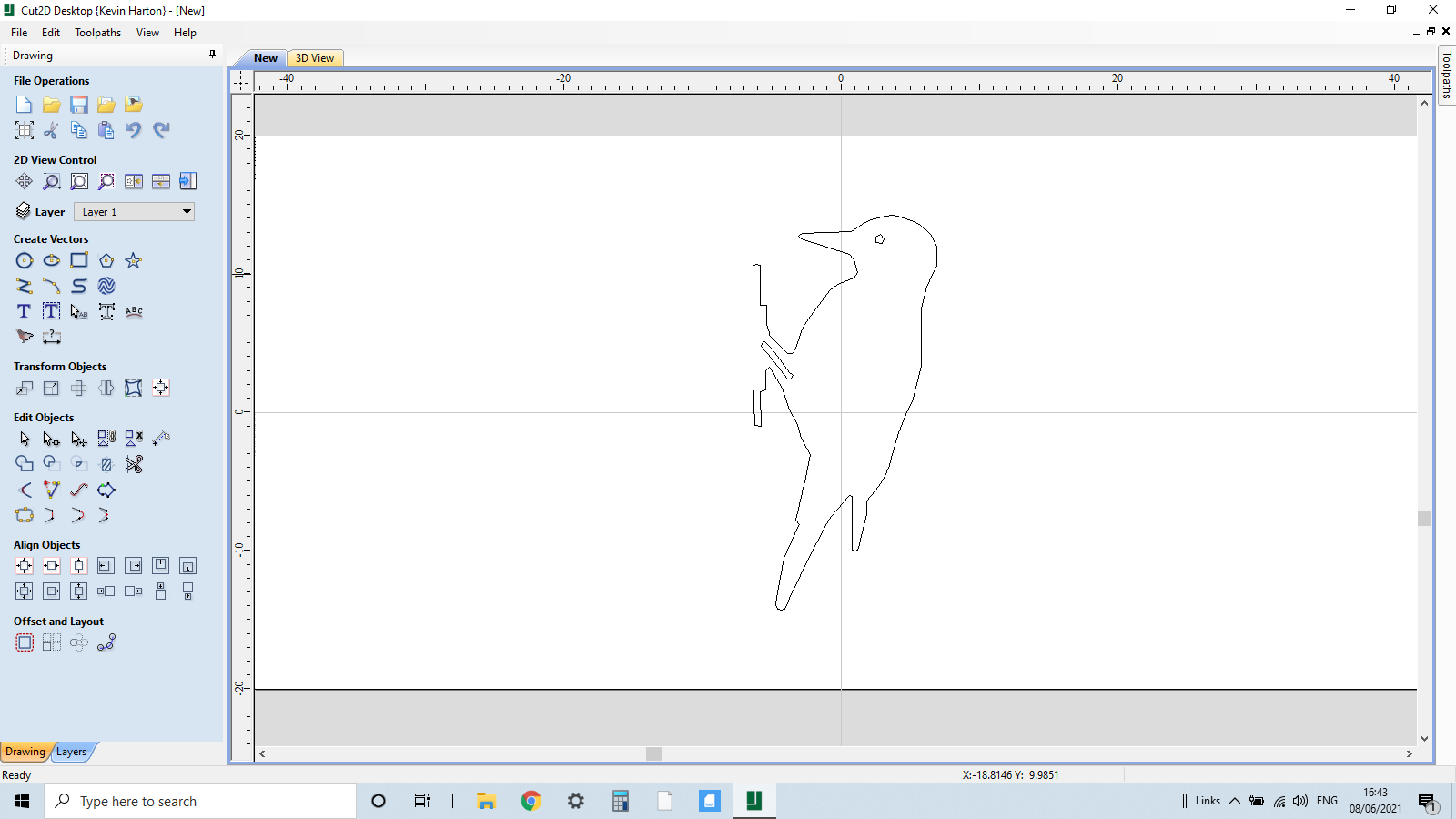Open the Toolpaths menu
Viewport: 1456px width, 819px height.
(x=96, y=32)
